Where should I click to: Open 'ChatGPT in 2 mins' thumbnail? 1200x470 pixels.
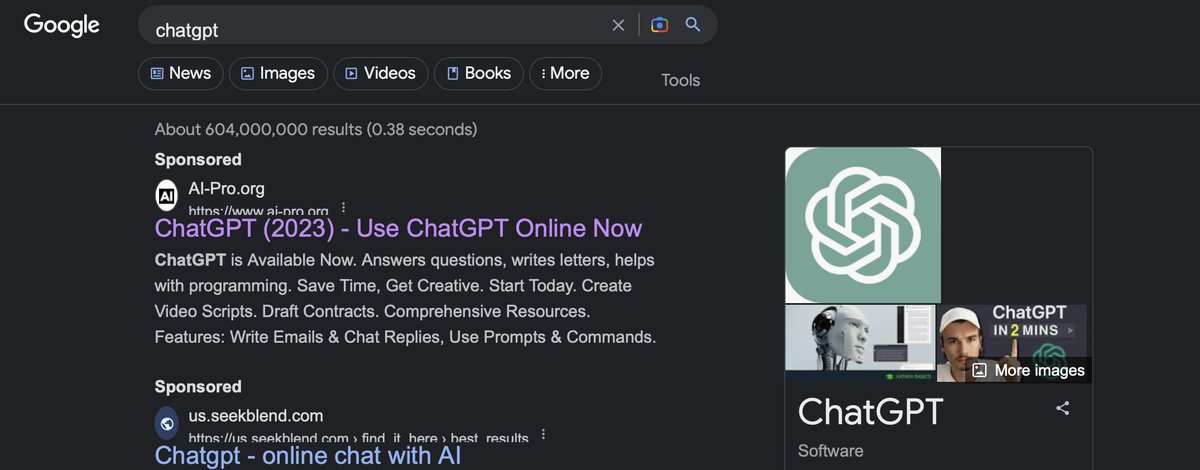[1012, 343]
